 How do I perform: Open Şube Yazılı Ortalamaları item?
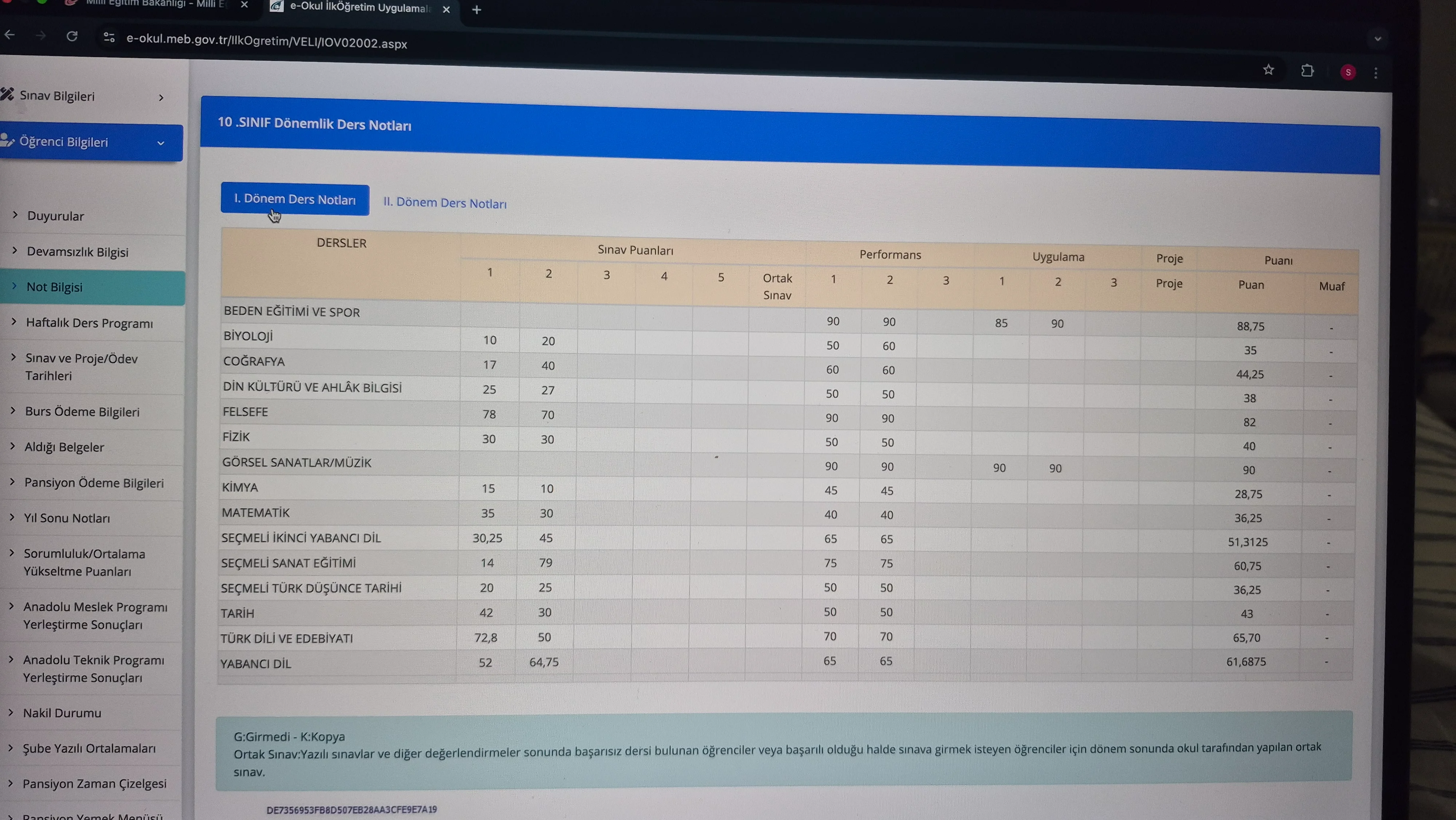(89, 748)
